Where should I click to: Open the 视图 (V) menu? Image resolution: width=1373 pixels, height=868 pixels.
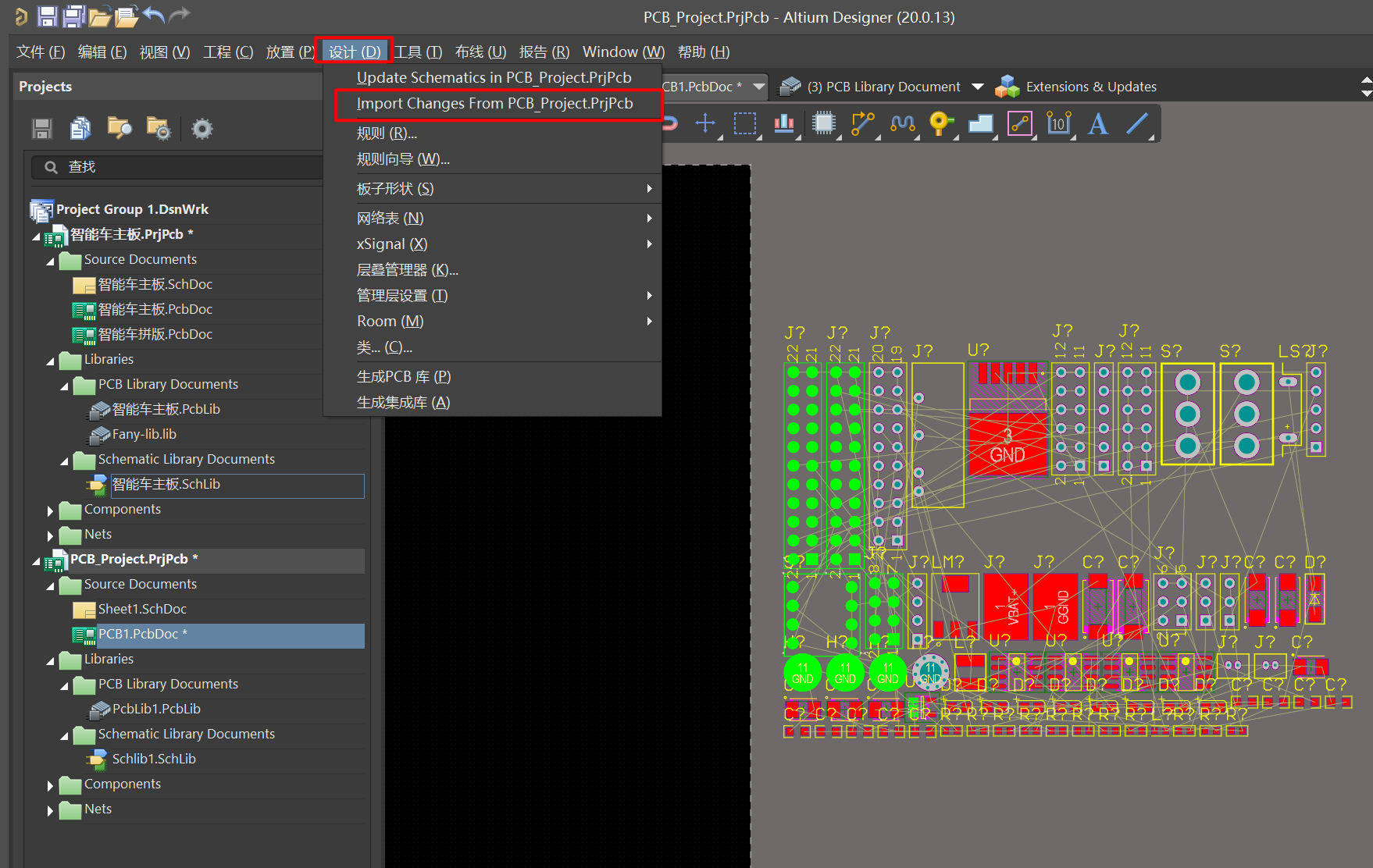(x=165, y=52)
